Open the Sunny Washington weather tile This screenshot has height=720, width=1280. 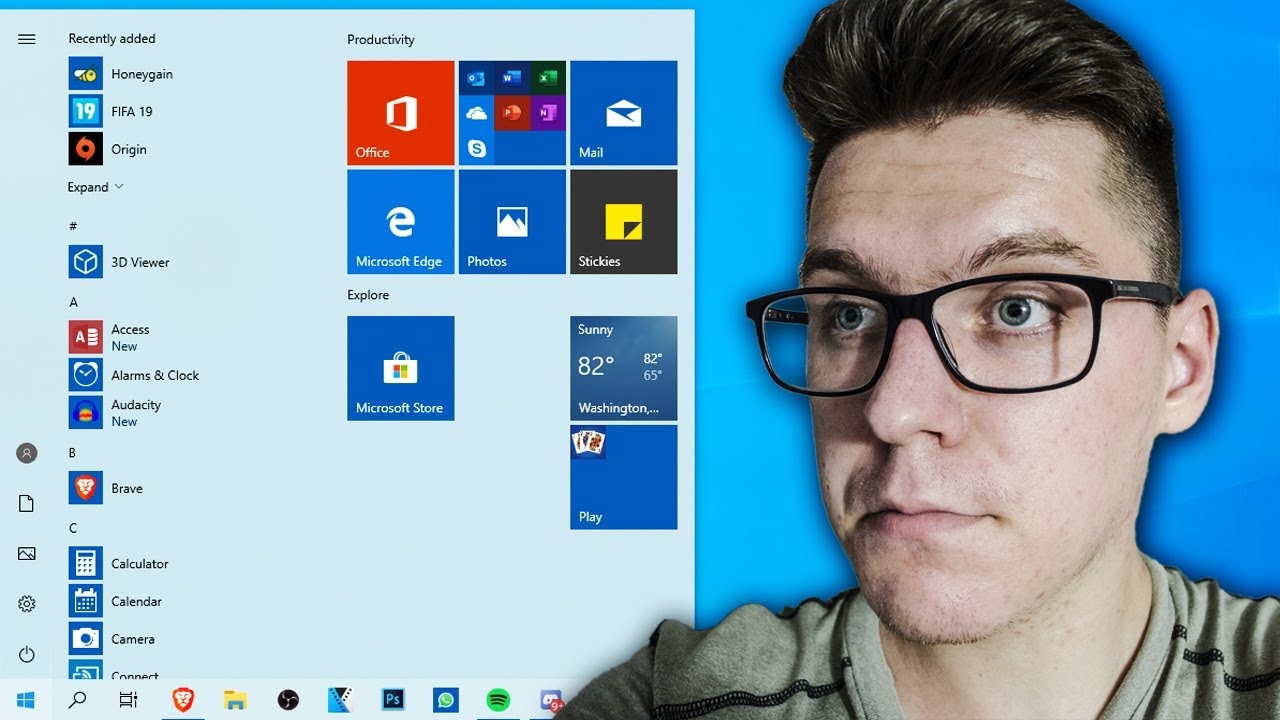[x=624, y=368]
